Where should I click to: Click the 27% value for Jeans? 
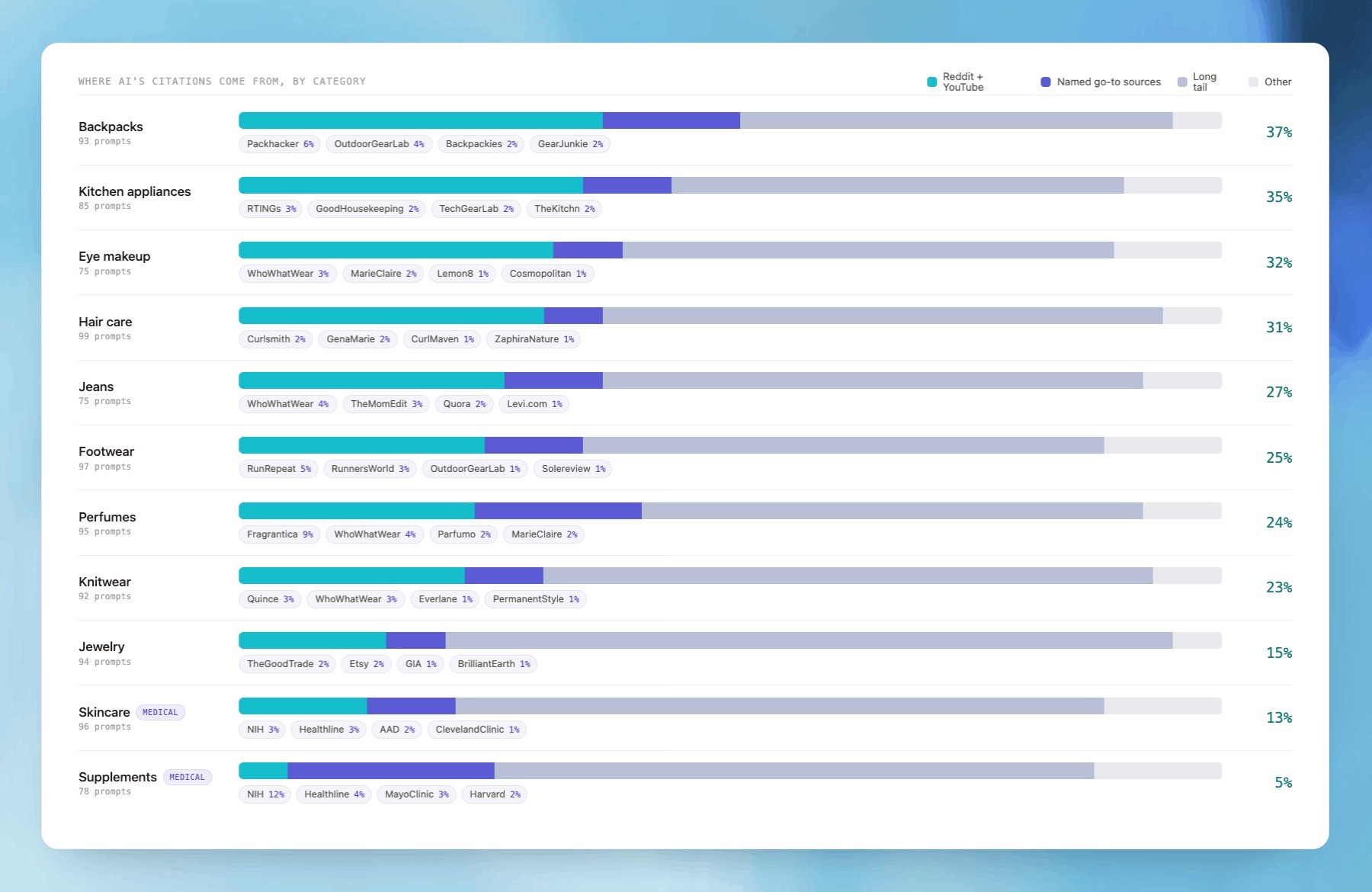[1279, 392]
